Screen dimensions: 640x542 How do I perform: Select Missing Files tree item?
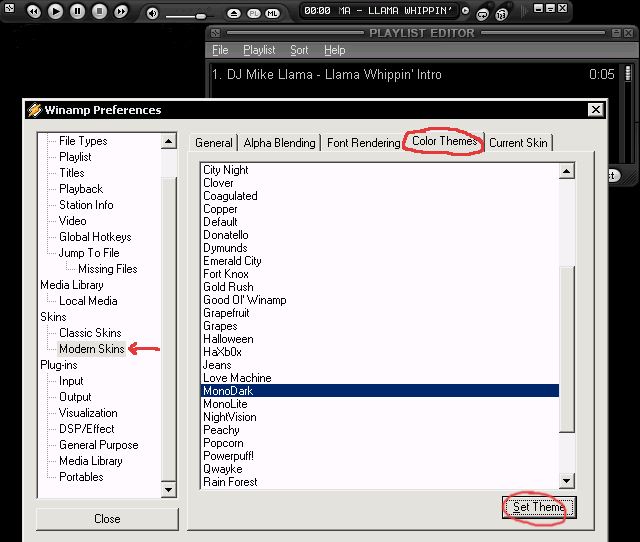108,269
